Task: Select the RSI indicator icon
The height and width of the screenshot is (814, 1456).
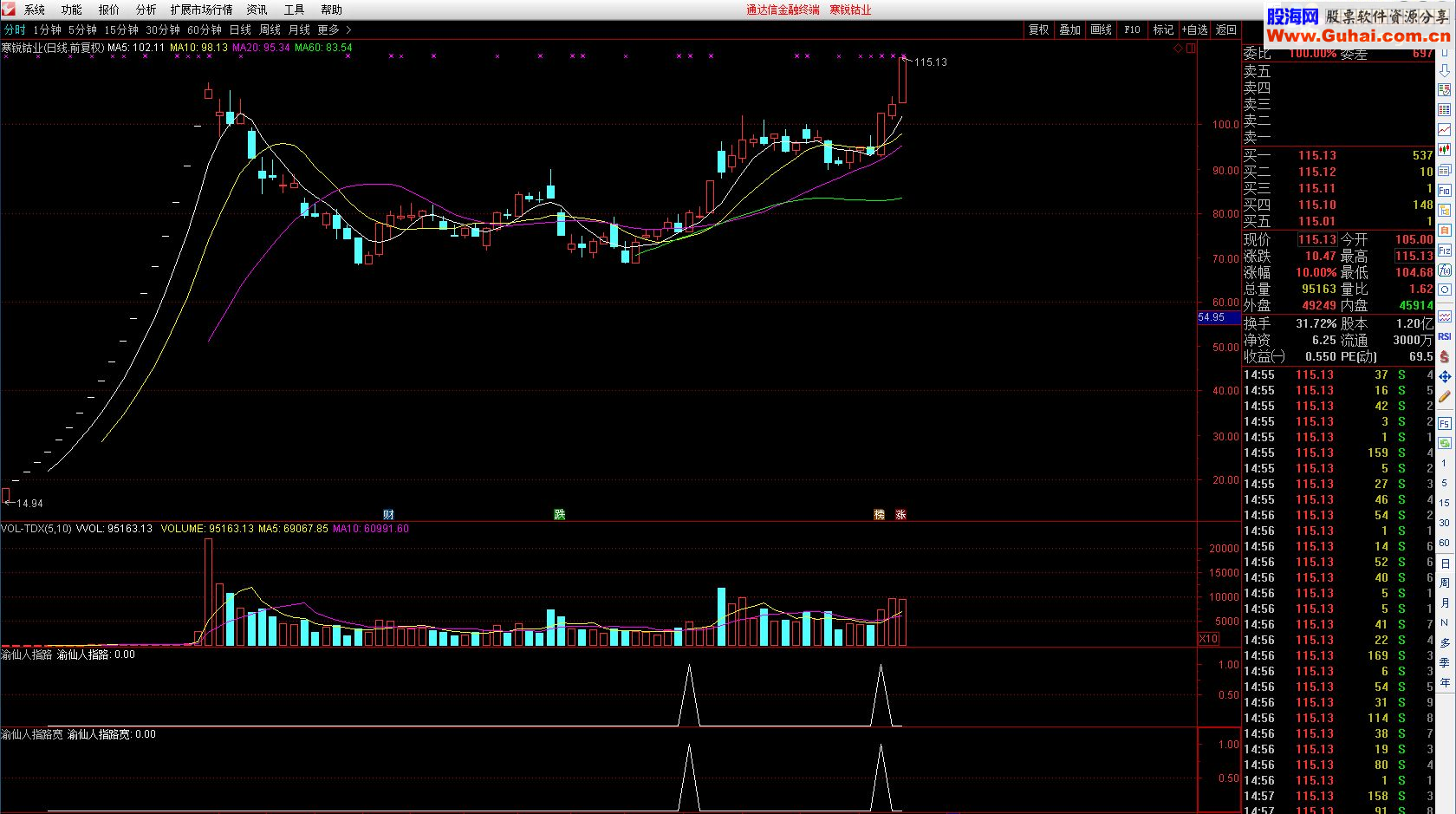Action: point(1445,336)
